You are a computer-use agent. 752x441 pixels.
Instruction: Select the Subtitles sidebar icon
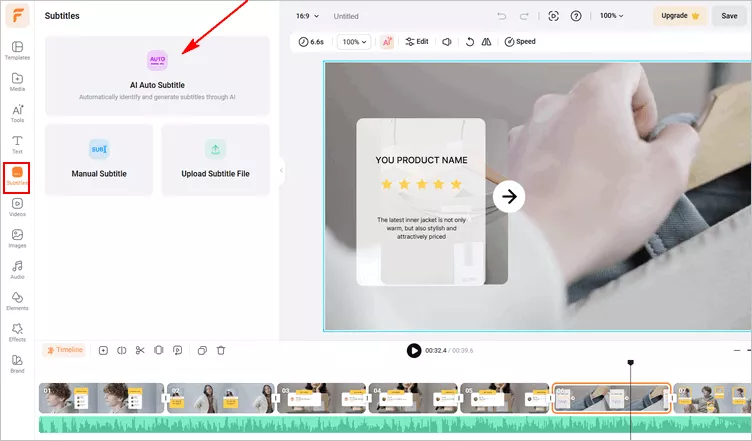click(x=17, y=177)
